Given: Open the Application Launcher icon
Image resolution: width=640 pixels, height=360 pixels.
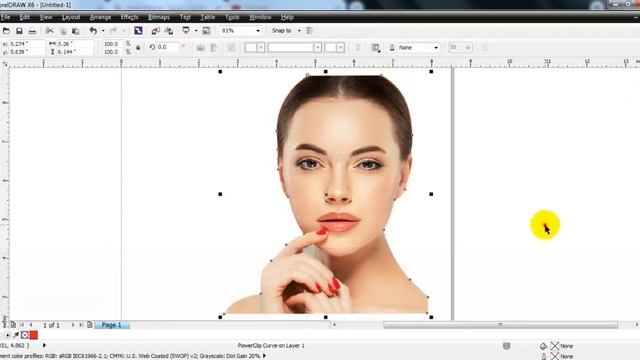Looking at the screenshot, I should coord(186,31).
